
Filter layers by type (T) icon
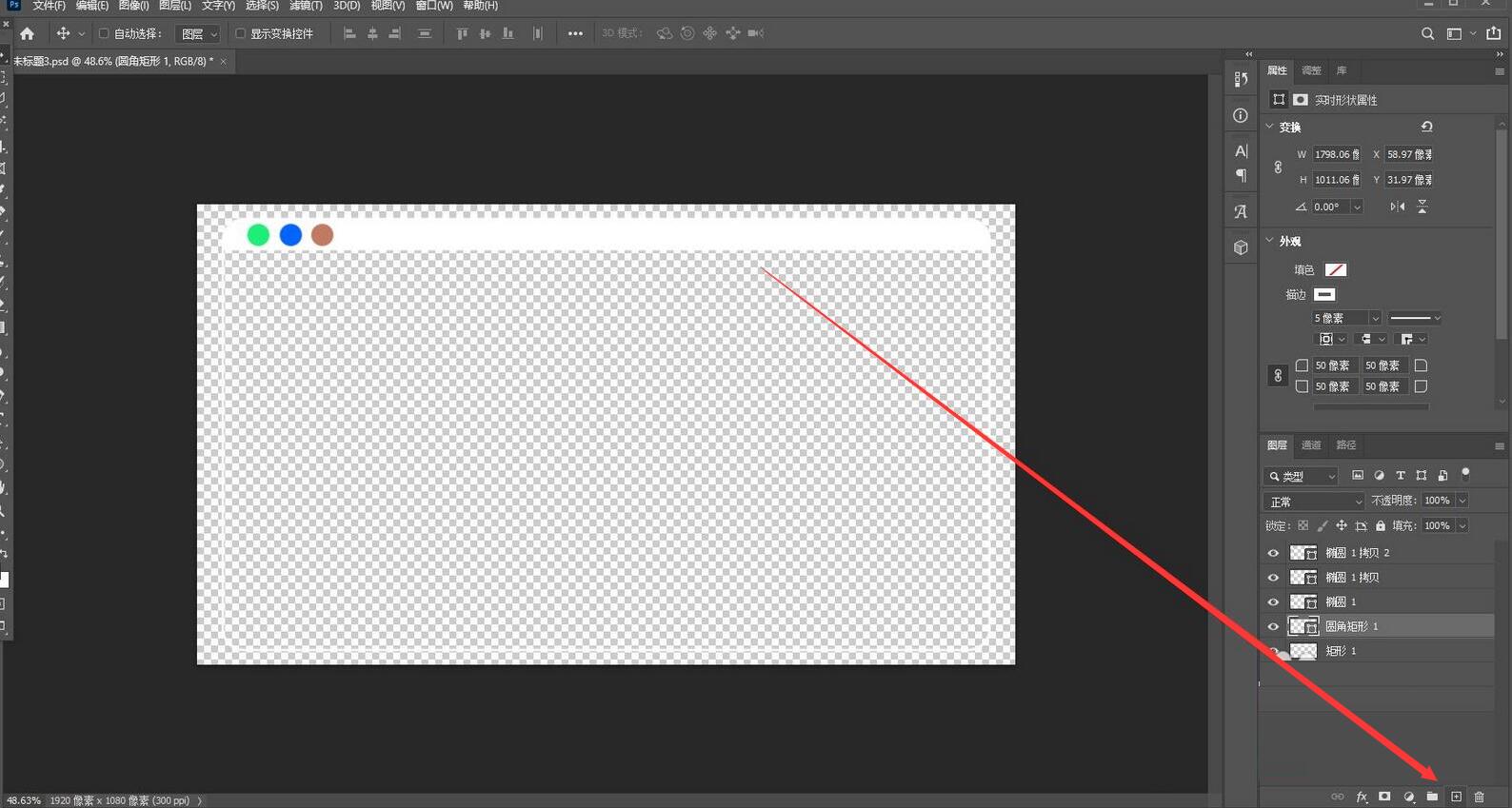[1400, 475]
